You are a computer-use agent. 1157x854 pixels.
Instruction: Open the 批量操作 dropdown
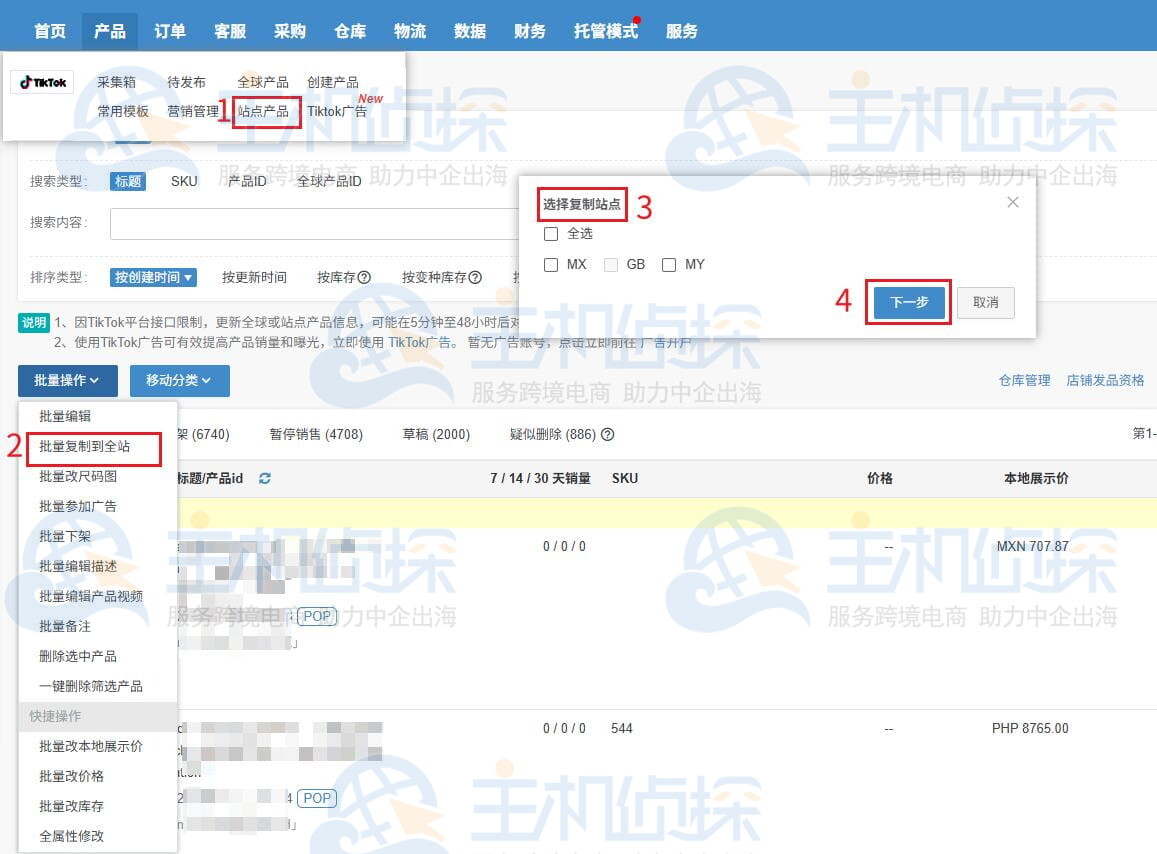[x=67, y=380]
